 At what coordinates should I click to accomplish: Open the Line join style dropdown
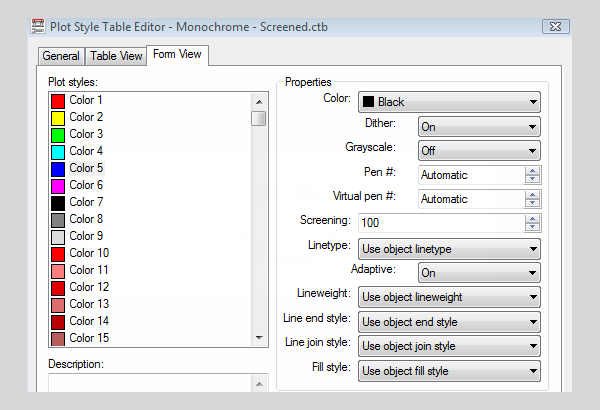(449, 346)
